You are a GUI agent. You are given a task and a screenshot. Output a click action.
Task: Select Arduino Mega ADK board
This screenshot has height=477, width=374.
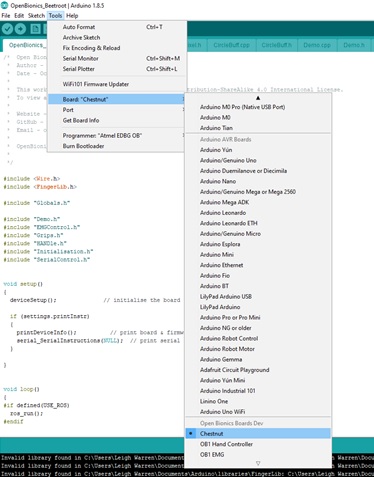pyautogui.click(x=258, y=202)
